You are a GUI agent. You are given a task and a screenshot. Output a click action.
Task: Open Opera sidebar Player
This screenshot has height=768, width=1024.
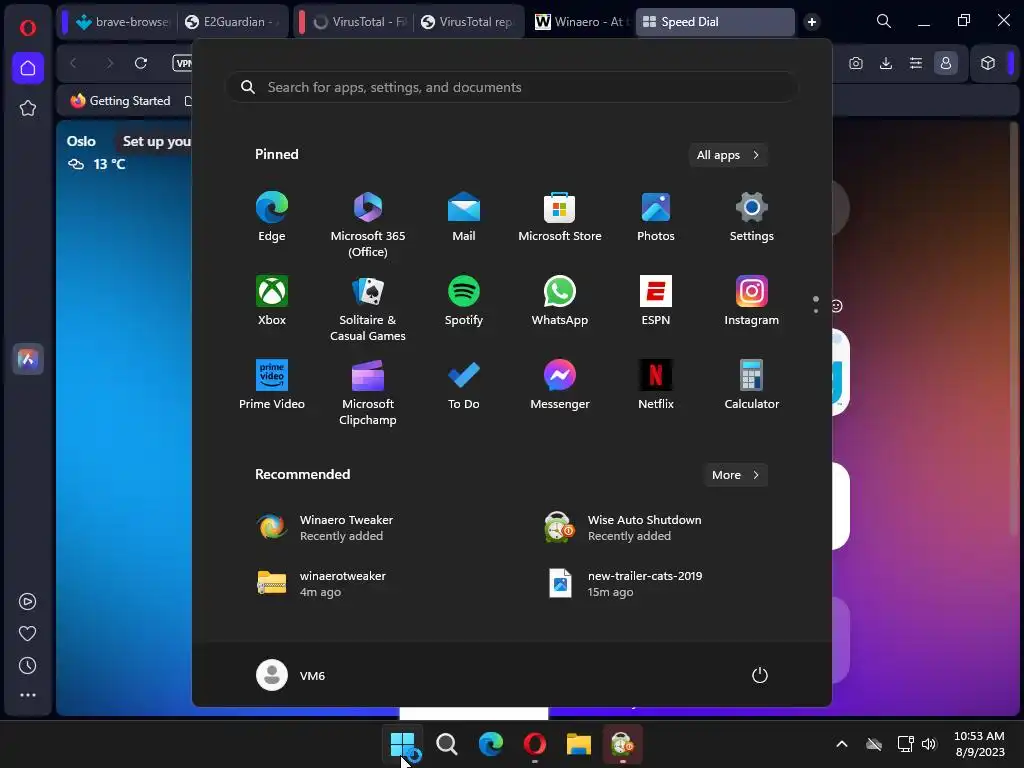click(x=27, y=601)
